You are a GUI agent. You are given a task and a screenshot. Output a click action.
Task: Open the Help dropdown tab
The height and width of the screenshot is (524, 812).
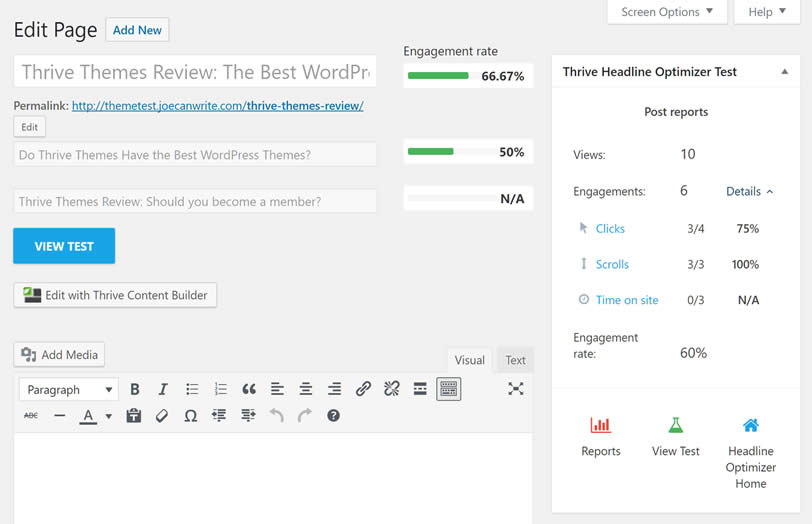(767, 11)
